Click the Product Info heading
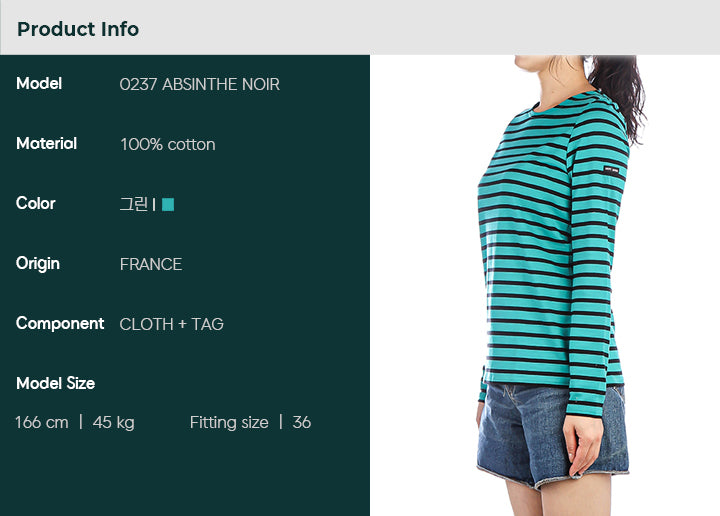 [x=78, y=29]
